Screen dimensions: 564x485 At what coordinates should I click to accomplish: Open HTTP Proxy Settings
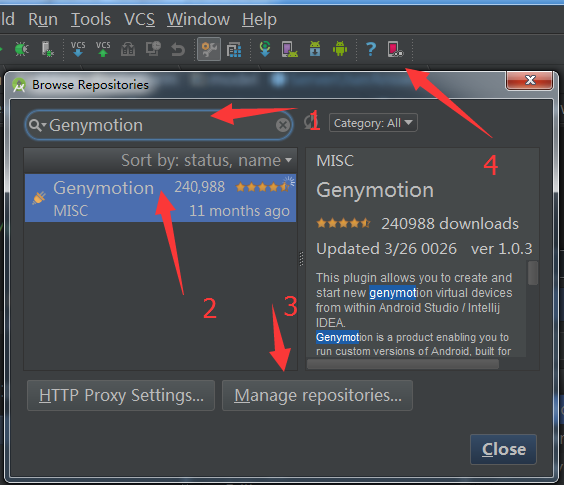pos(121,395)
